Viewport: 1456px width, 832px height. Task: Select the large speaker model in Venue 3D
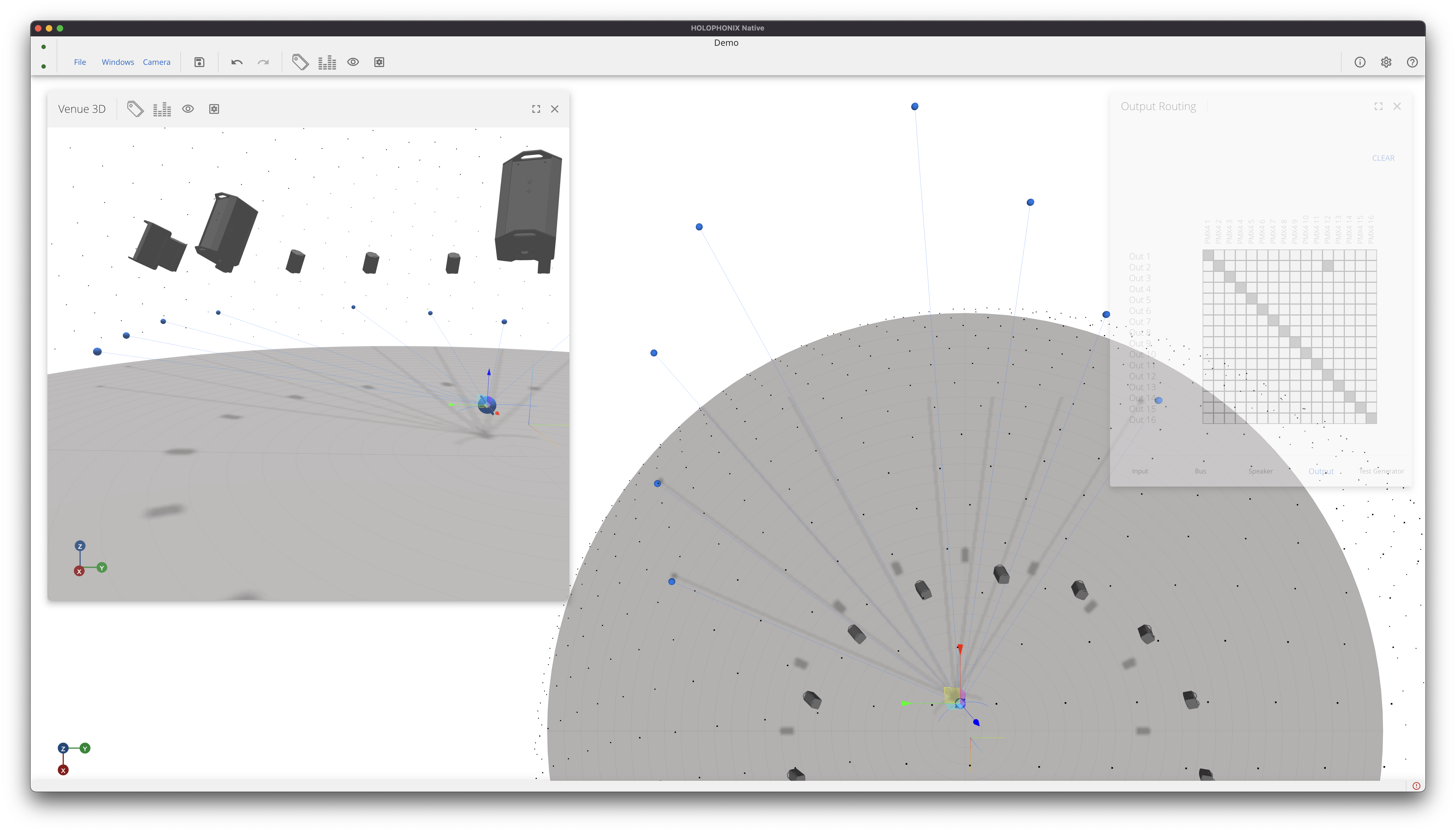point(529,212)
